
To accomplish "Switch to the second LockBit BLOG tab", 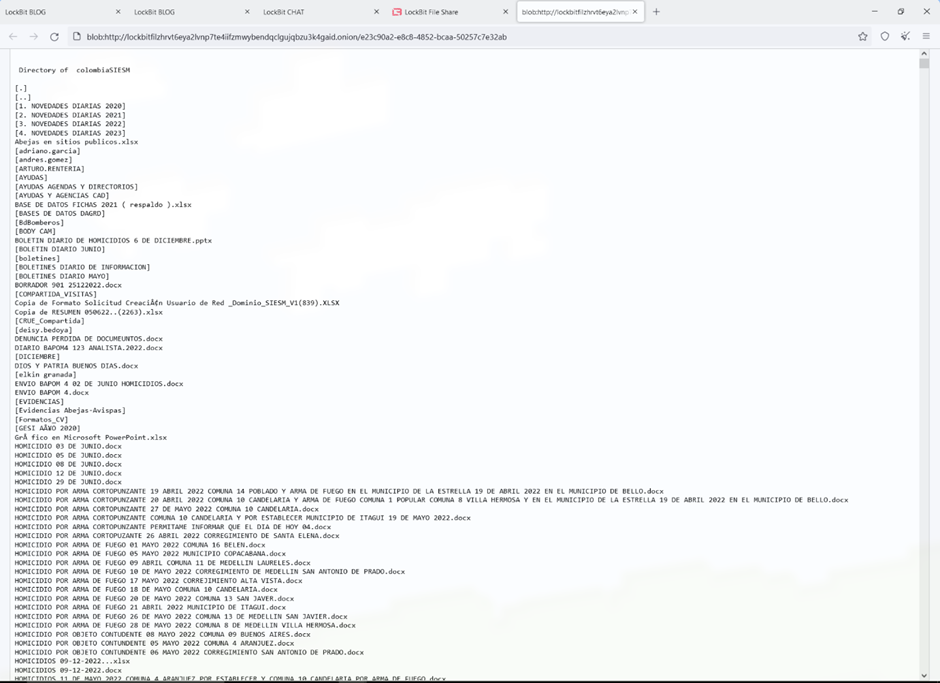I will click(x=189, y=11).
